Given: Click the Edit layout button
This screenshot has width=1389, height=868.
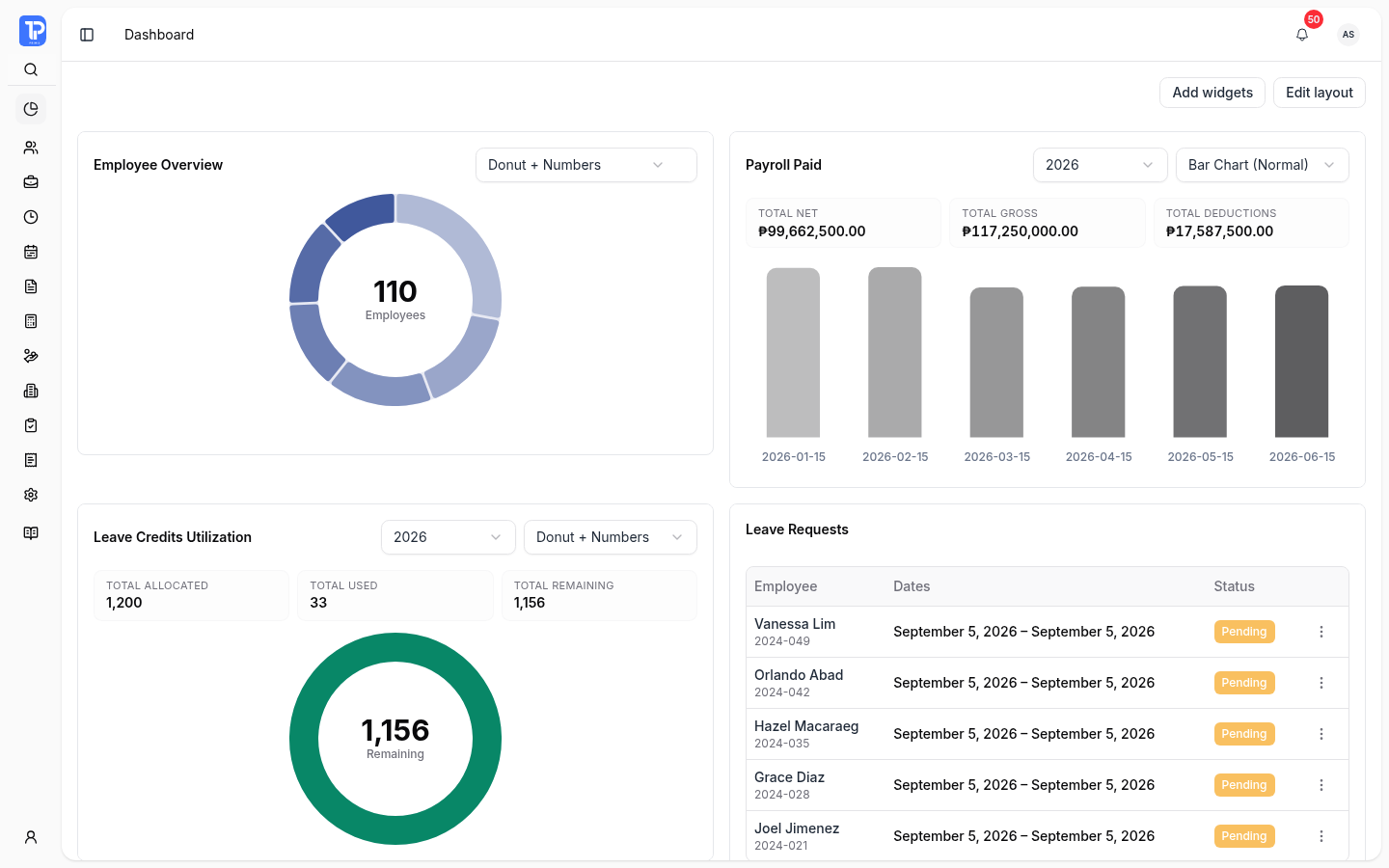Looking at the screenshot, I should point(1320,93).
